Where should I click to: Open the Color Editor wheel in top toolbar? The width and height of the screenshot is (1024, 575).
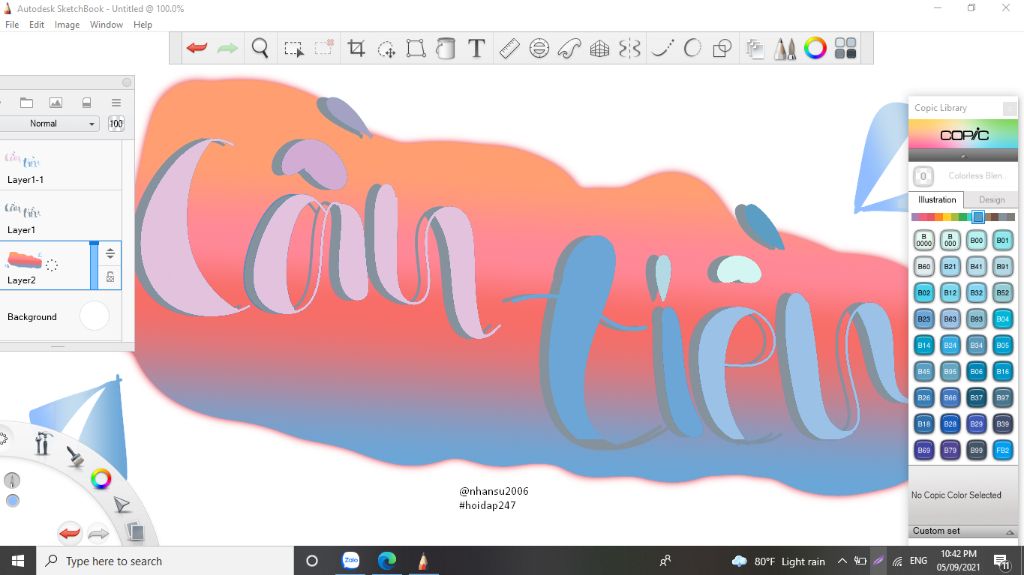[815, 48]
